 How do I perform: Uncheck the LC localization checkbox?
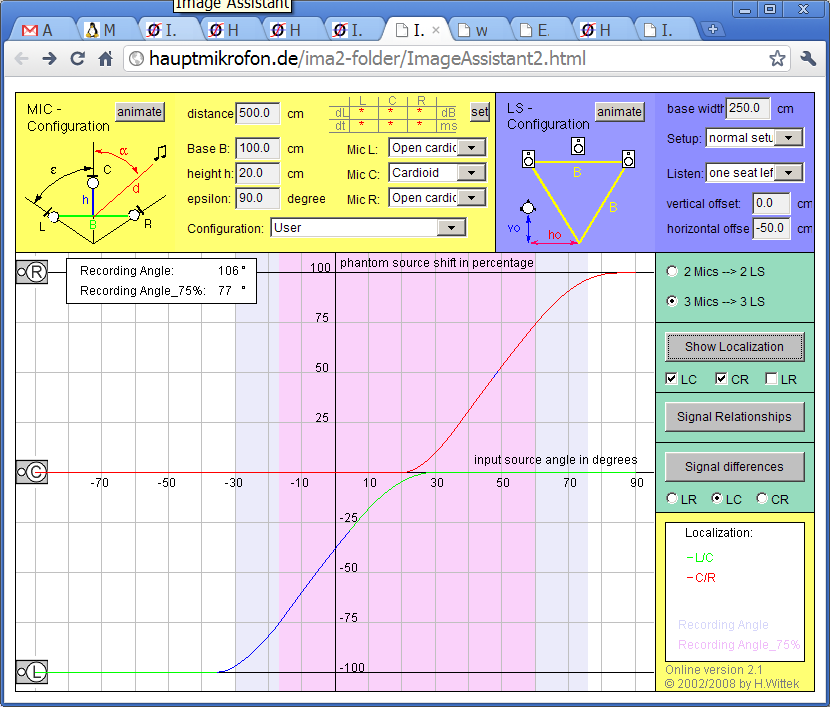click(x=671, y=378)
